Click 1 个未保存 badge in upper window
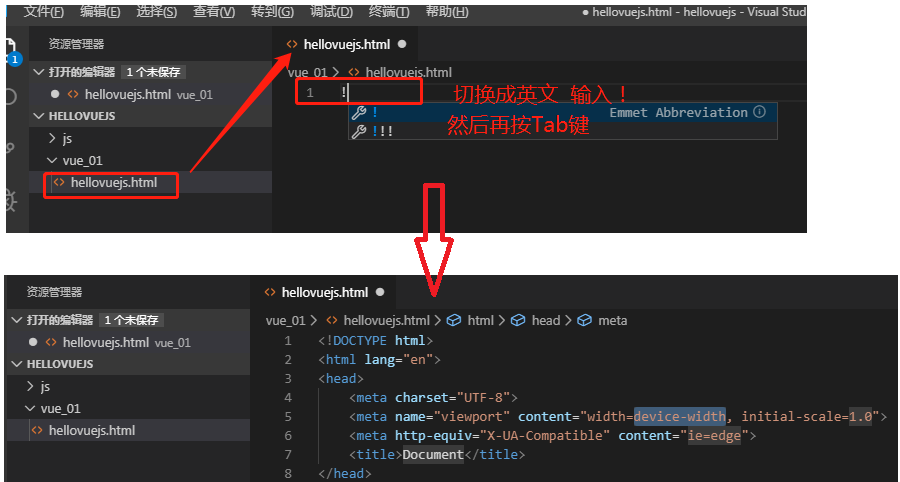The width and height of the screenshot is (900, 482). (153, 72)
